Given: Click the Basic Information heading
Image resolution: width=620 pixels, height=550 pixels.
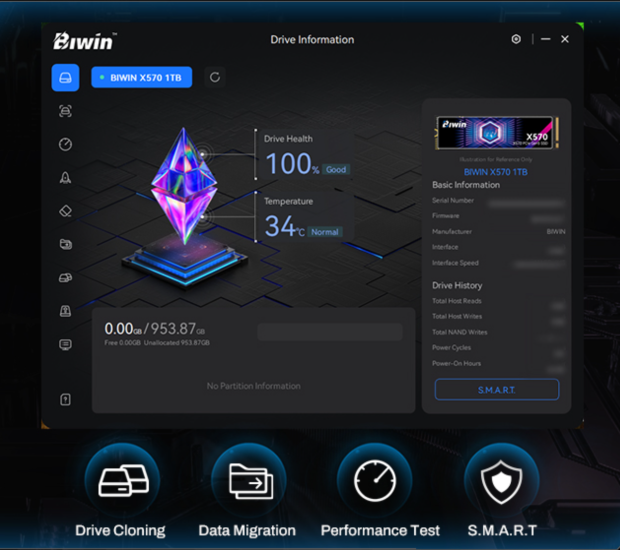Looking at the screenshot, I should [x=466, y=185].
